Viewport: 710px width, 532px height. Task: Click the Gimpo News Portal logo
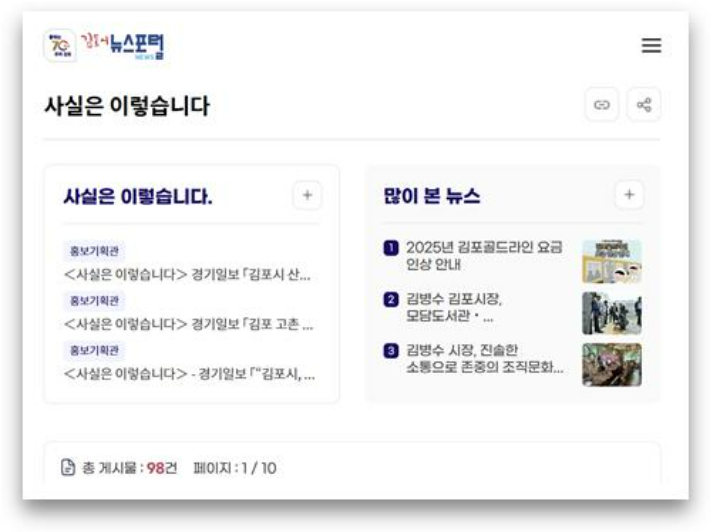pyautogui.click(x=123, y=46)
